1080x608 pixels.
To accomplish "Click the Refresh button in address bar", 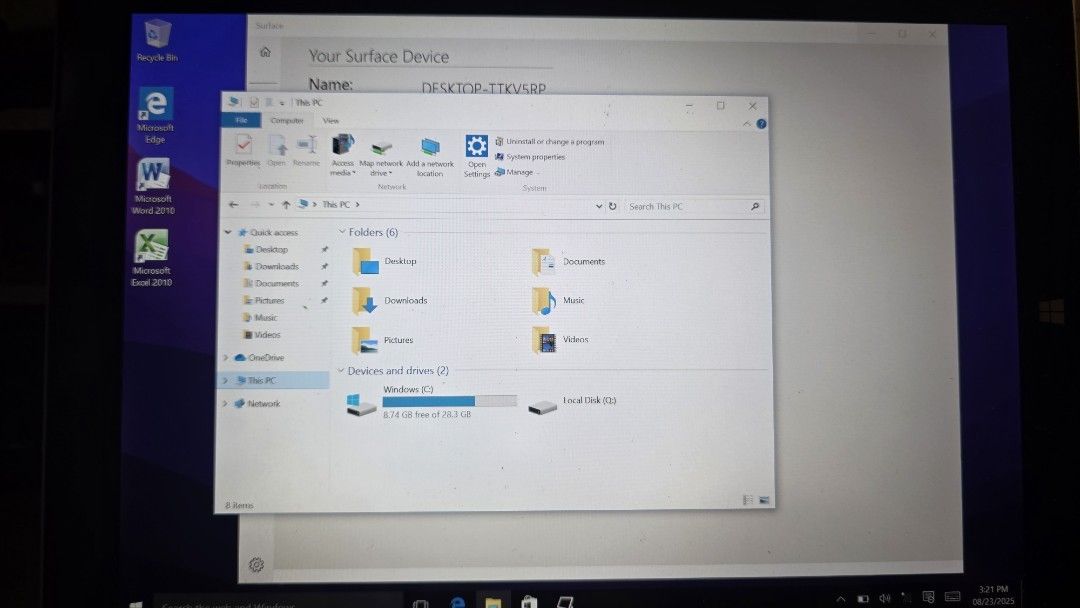I will pyautogui.click(x=612, y=206).
